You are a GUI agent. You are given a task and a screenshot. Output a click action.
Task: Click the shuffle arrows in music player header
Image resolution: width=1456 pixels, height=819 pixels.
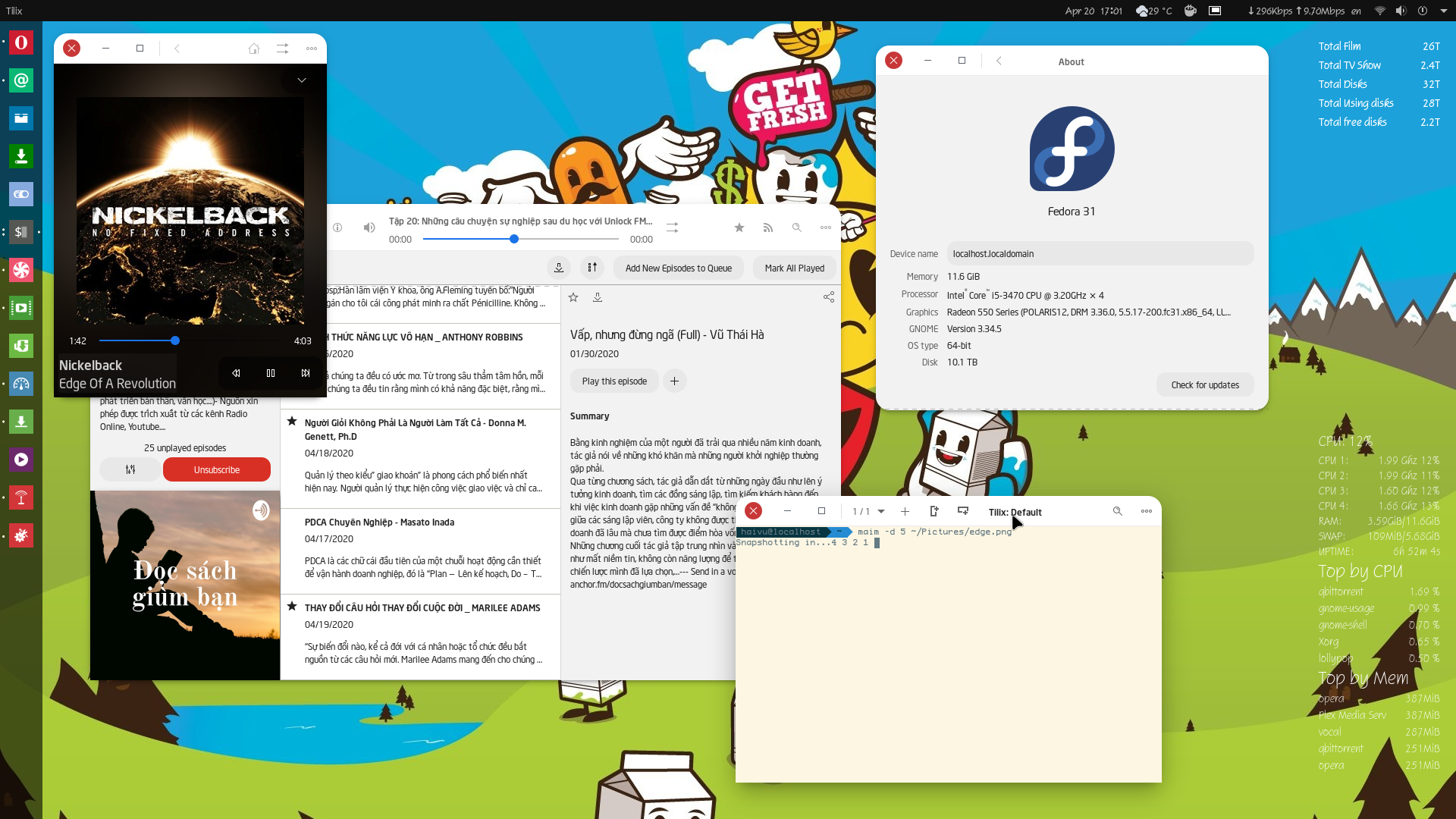[x=282, y=49]
